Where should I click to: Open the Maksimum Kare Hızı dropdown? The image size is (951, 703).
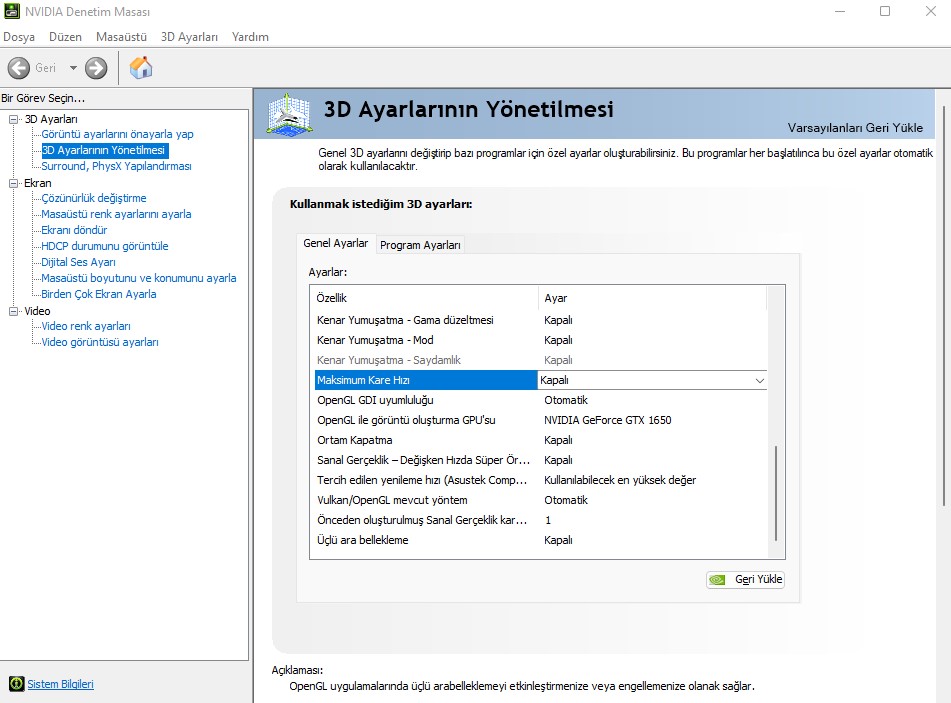pyautogui.click(x=759, y=380)
